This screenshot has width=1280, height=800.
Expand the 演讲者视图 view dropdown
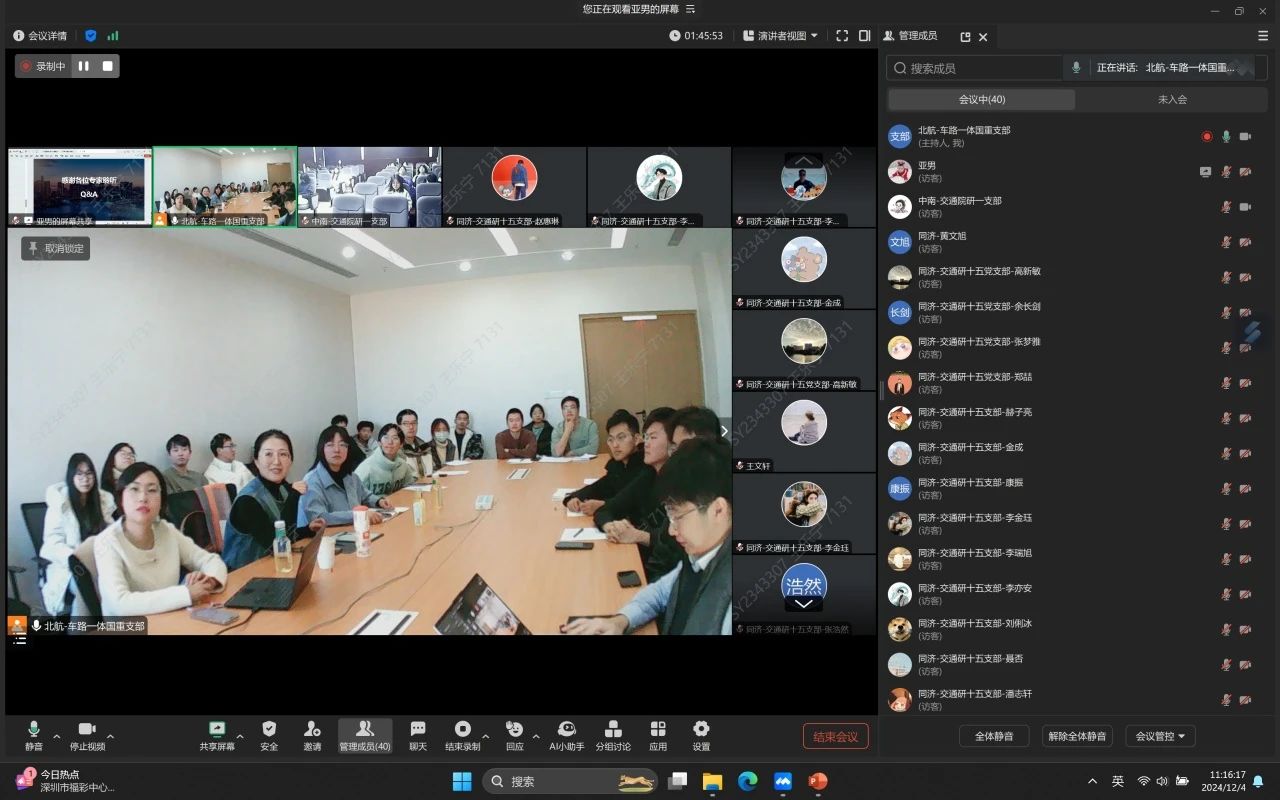tap(781, 36)
